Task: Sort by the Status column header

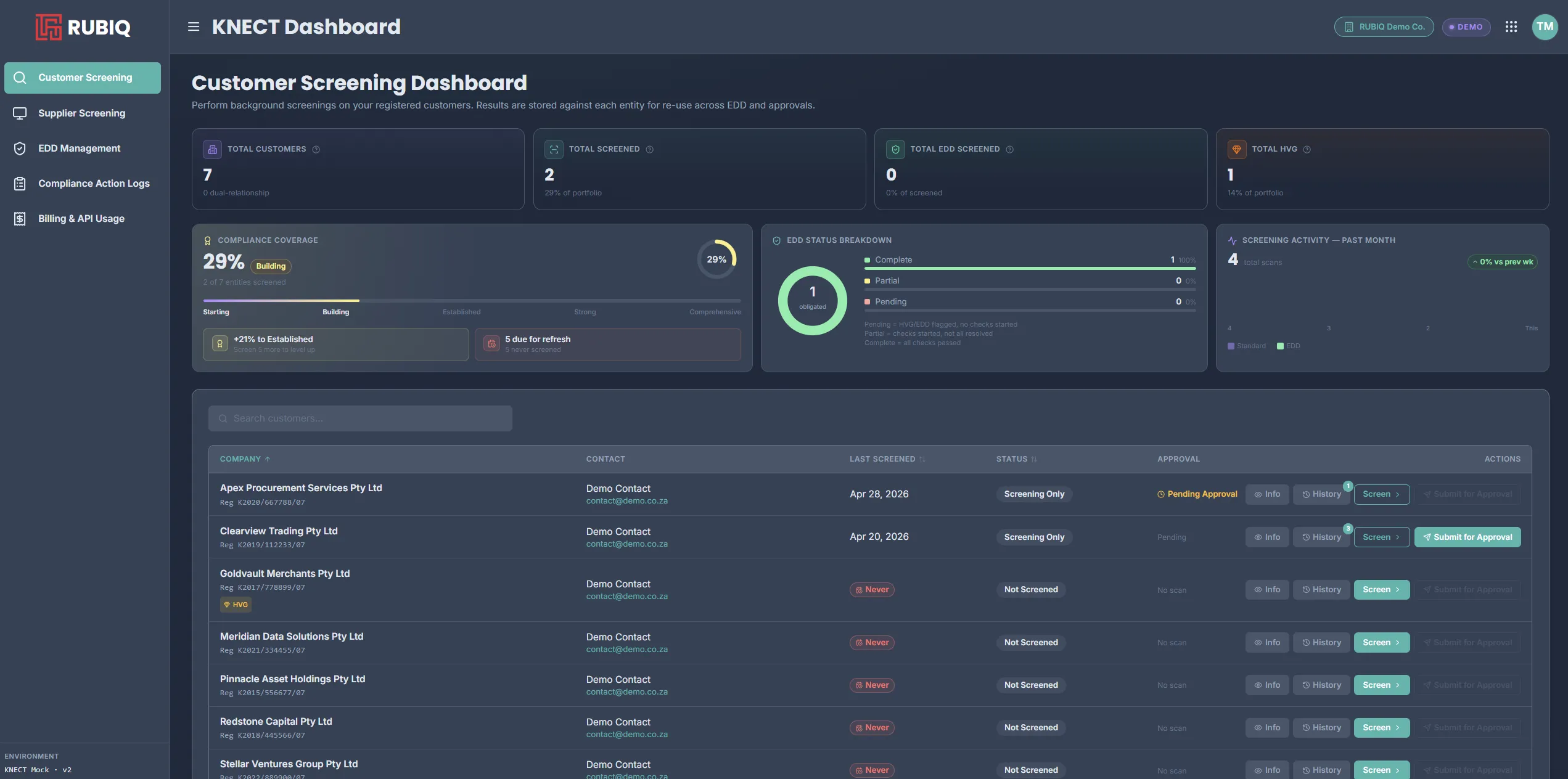Action: pos(1017,459)
